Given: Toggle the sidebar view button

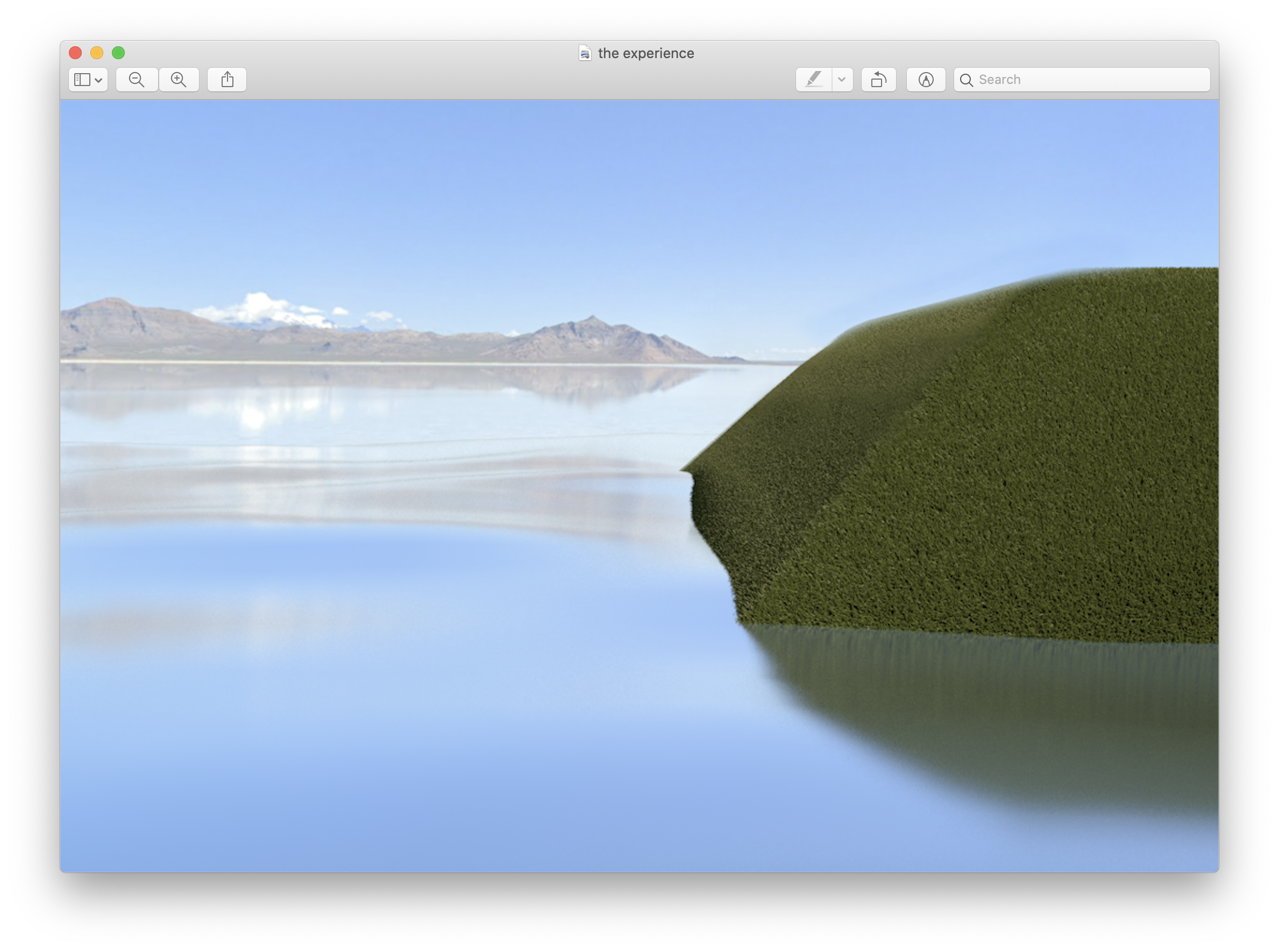Looking at the screenshot, I should click(82, 80).
